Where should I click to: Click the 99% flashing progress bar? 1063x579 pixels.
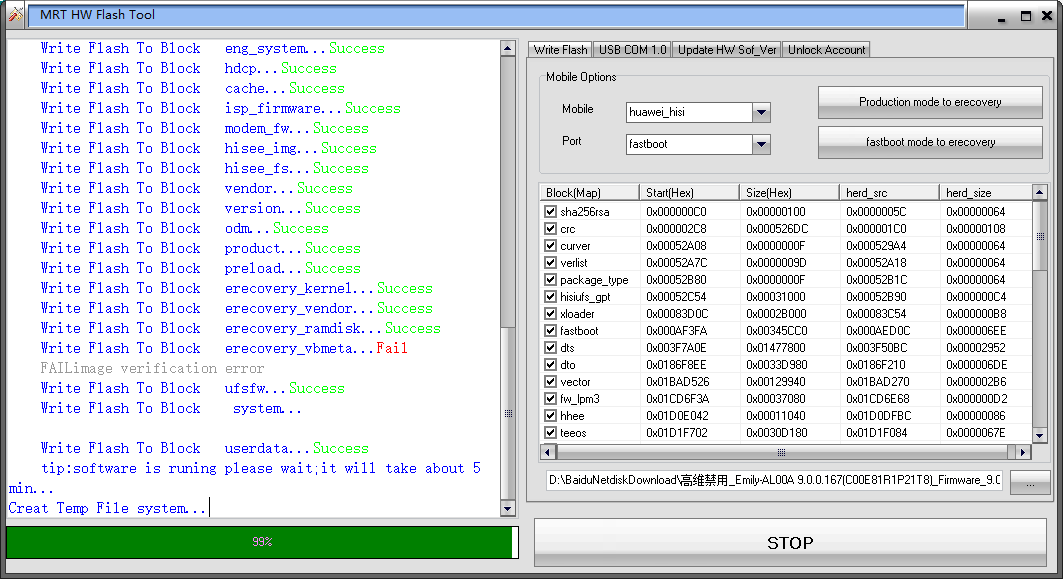click(262, 542)
